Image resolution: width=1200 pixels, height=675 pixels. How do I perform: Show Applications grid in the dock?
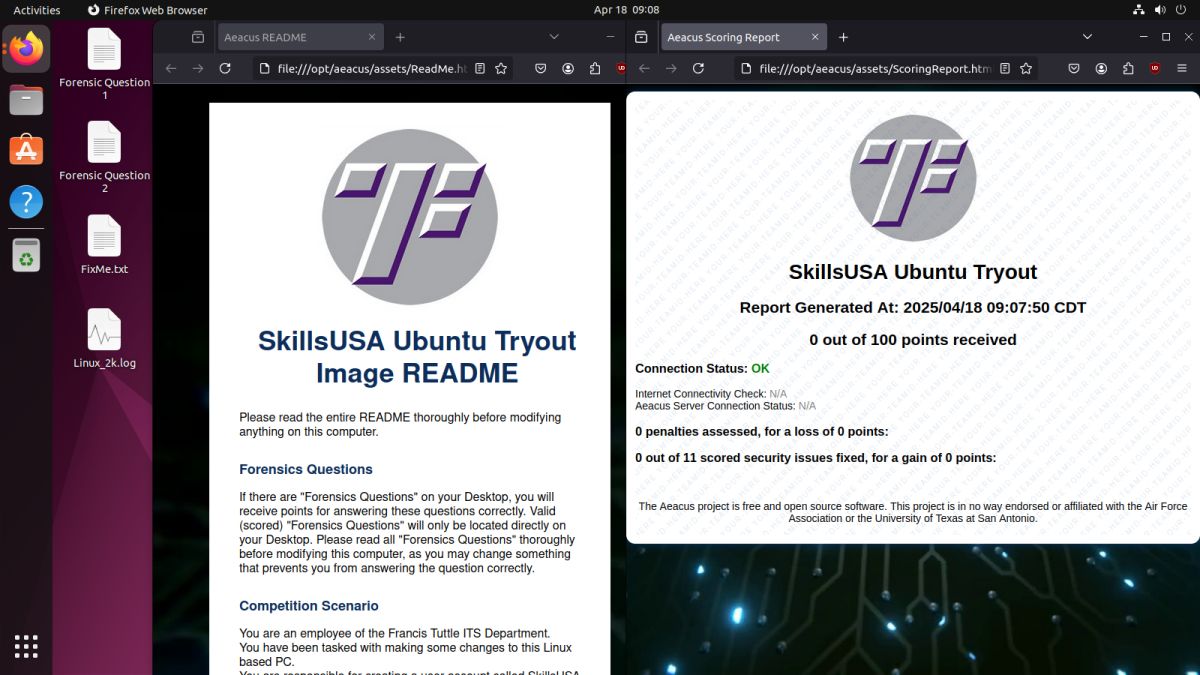26,646
